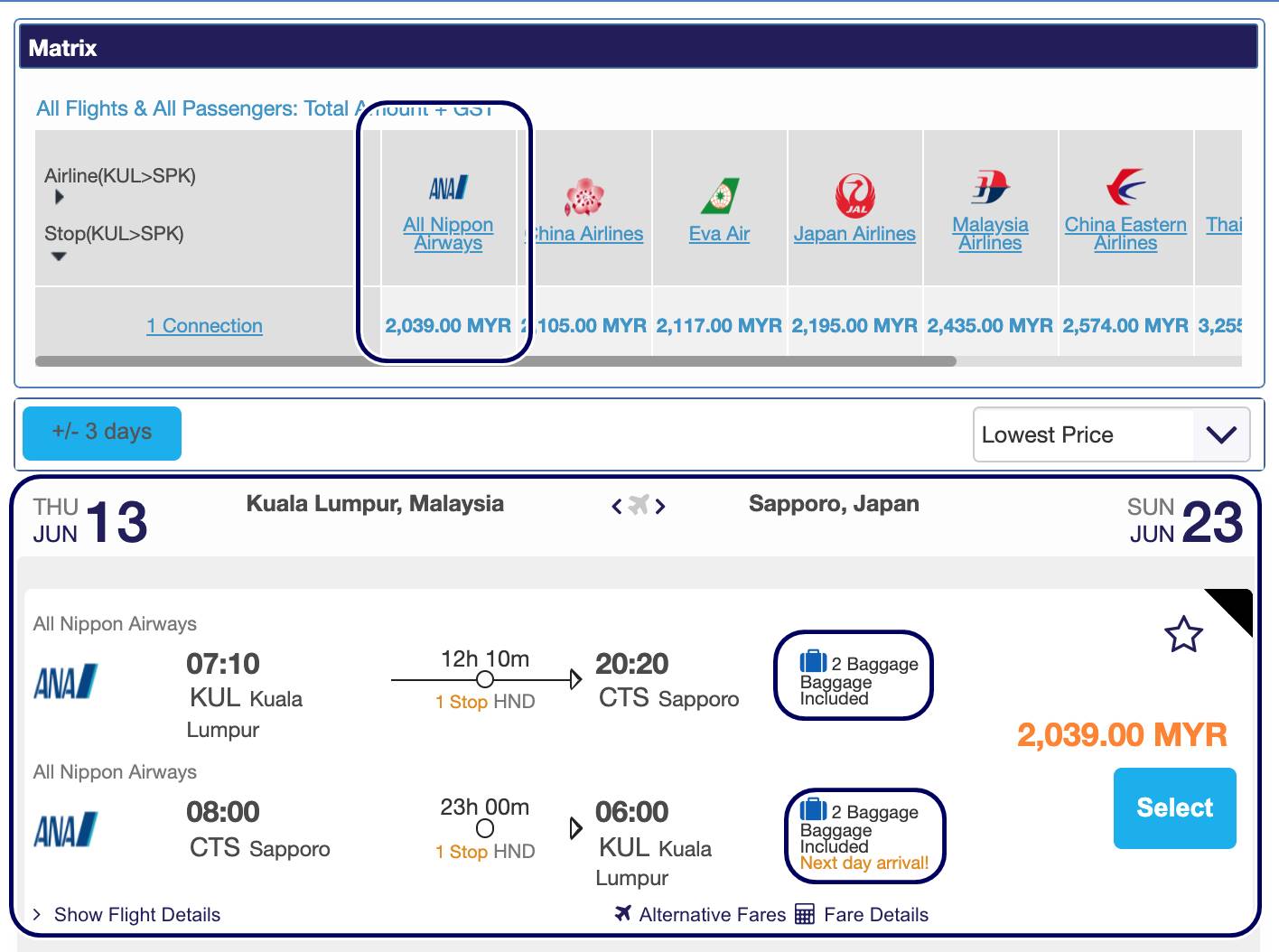Click the Kuala Lumpur, Malaysia heading
1279x952 pixels.
pos(375,503)
